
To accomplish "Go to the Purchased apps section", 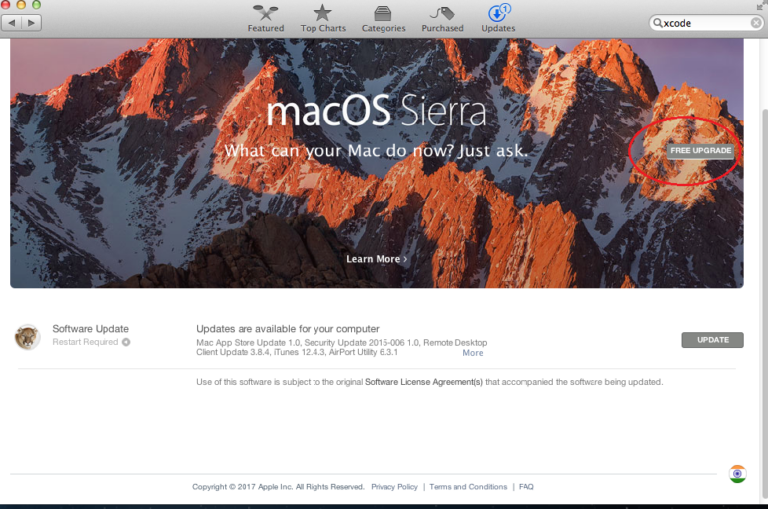I will coord(442,18).
